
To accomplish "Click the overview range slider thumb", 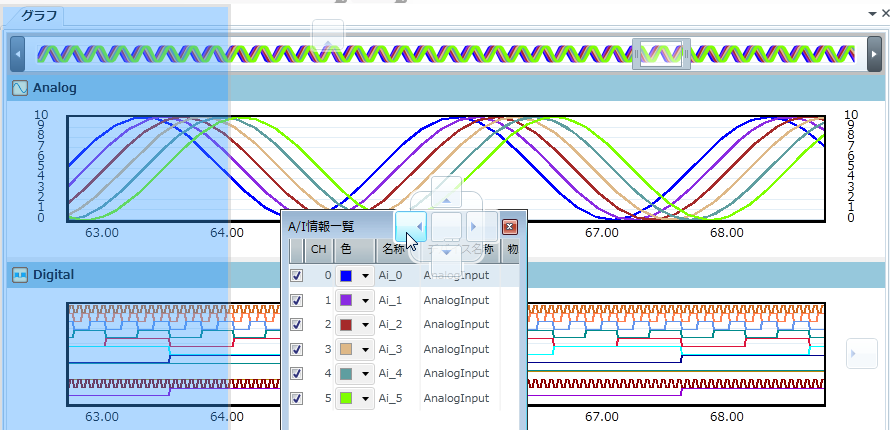I will pyautogui.click(x=661, y=53).
